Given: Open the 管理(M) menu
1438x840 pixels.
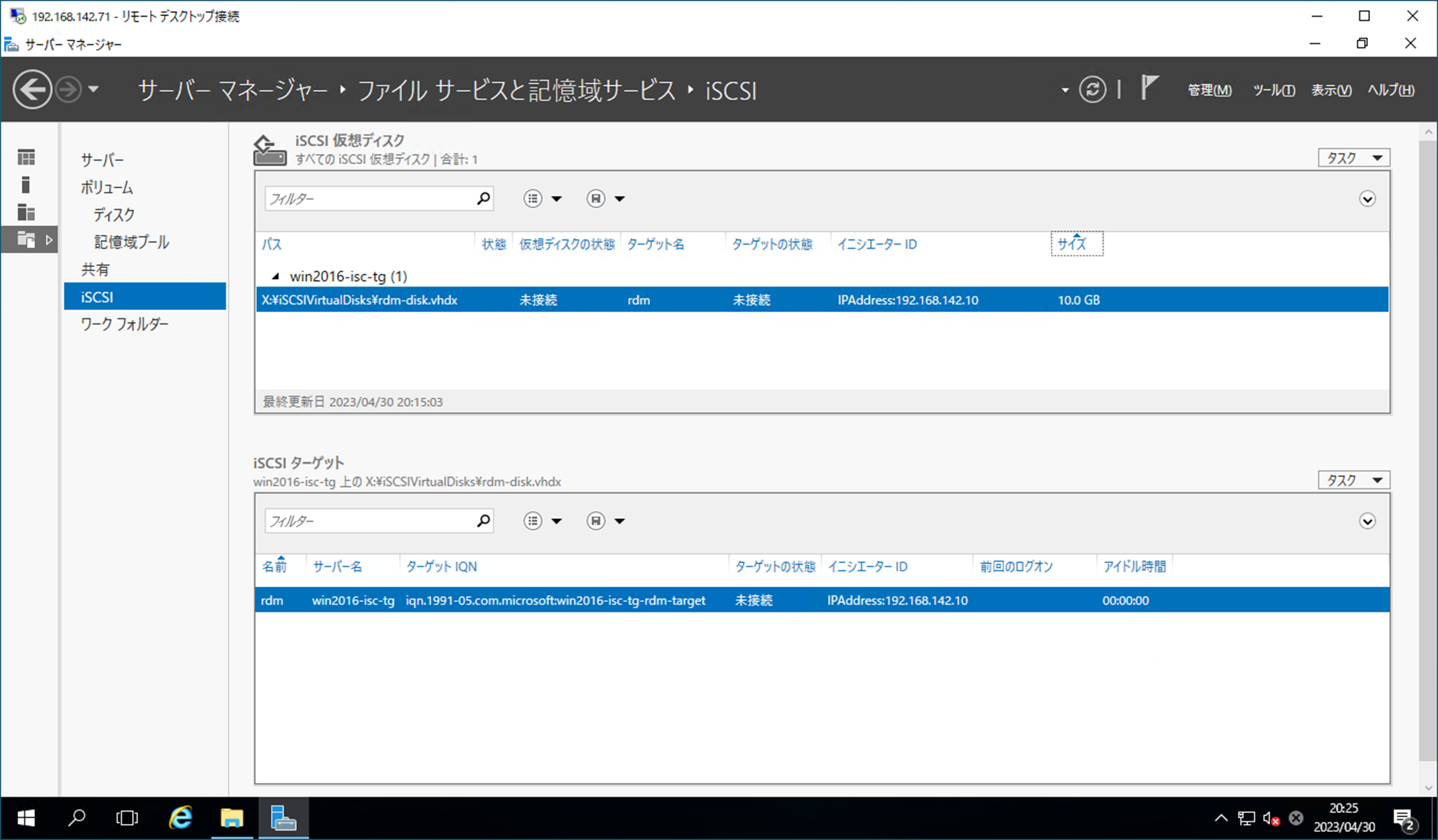Looking at the screenshot, I should tap(1209, 90).
